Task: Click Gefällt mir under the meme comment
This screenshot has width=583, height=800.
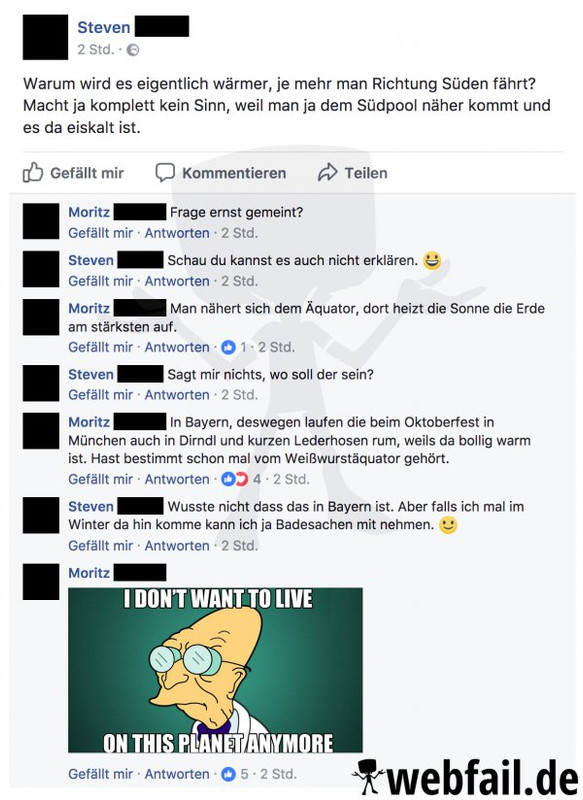Action: (100, 774)
